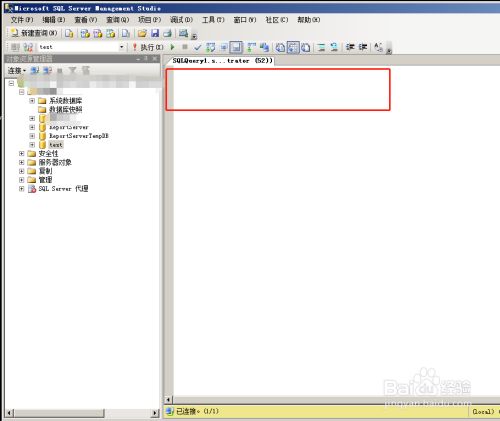
Task: Click the New Query (新建查询) button
Action: click(34, 33)
